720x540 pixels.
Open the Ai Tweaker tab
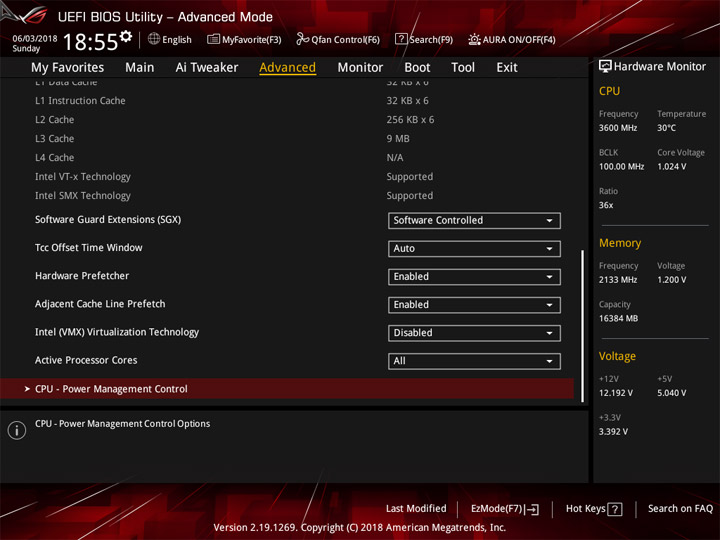coord(207,68)
